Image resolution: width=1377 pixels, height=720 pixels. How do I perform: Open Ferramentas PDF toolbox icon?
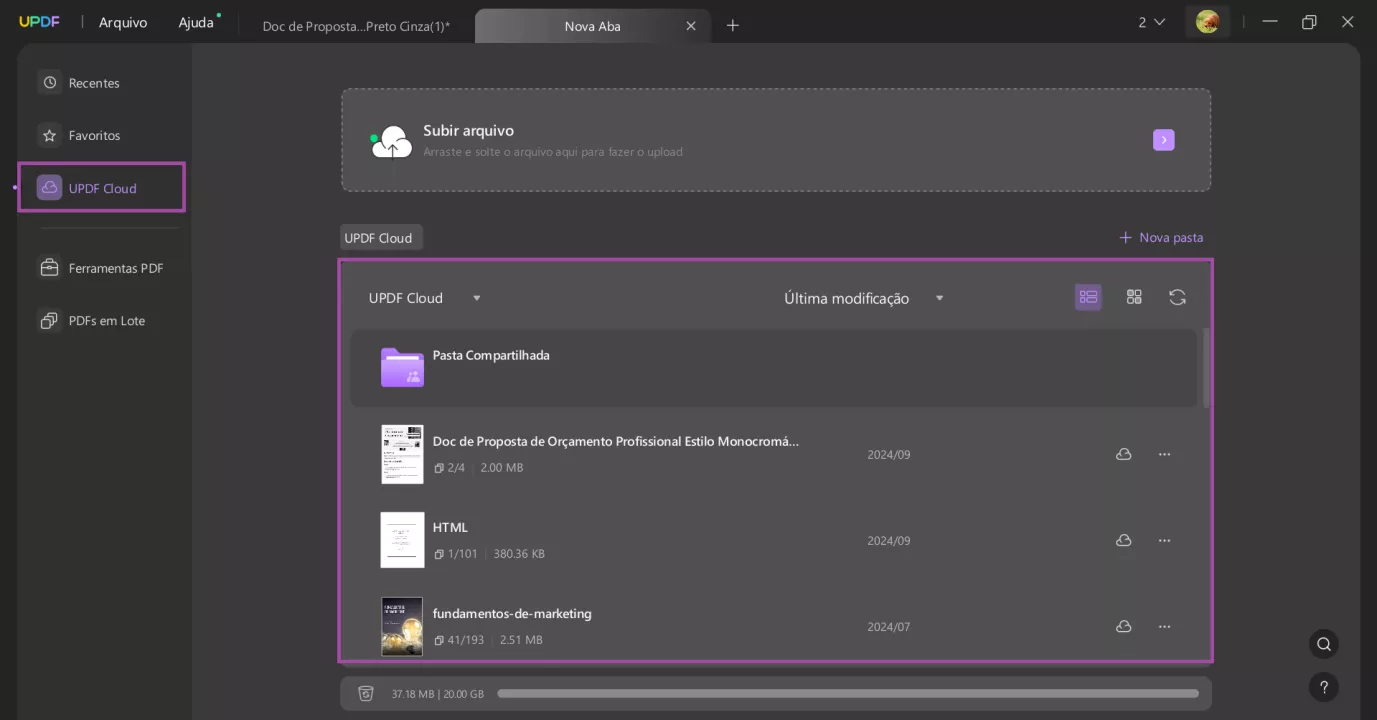tap(49, 267)
